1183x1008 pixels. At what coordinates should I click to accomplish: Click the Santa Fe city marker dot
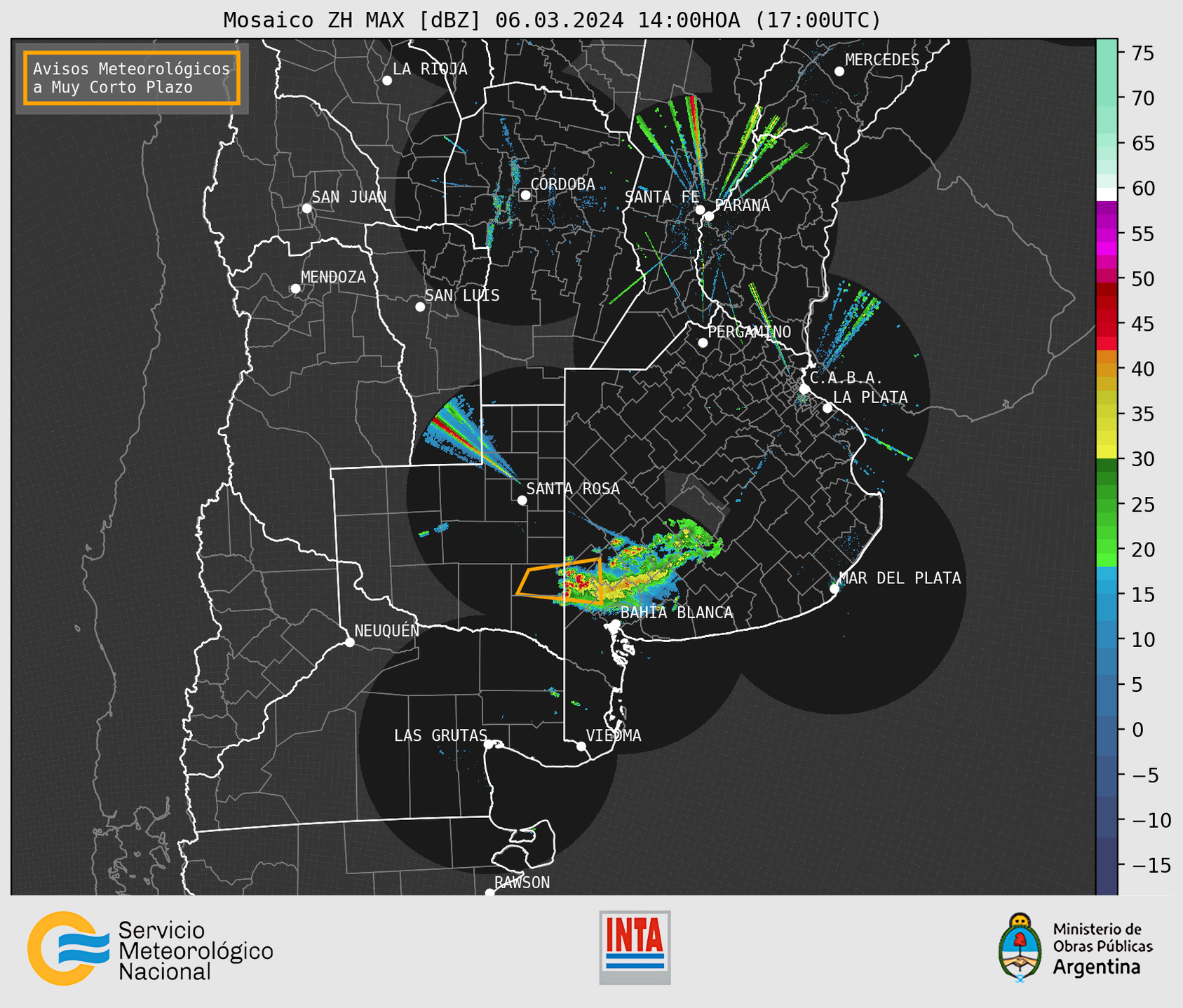[700, 210]
